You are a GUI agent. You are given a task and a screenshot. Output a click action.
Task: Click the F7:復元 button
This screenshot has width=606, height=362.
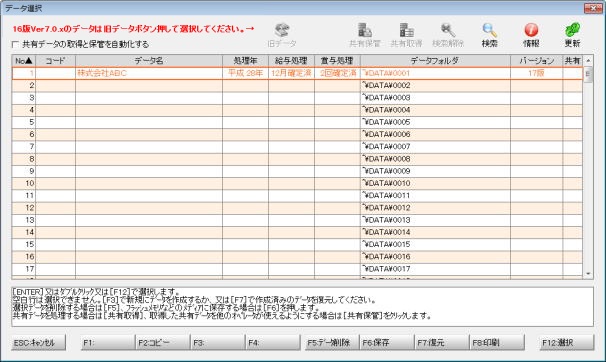[x=441, y=343]
